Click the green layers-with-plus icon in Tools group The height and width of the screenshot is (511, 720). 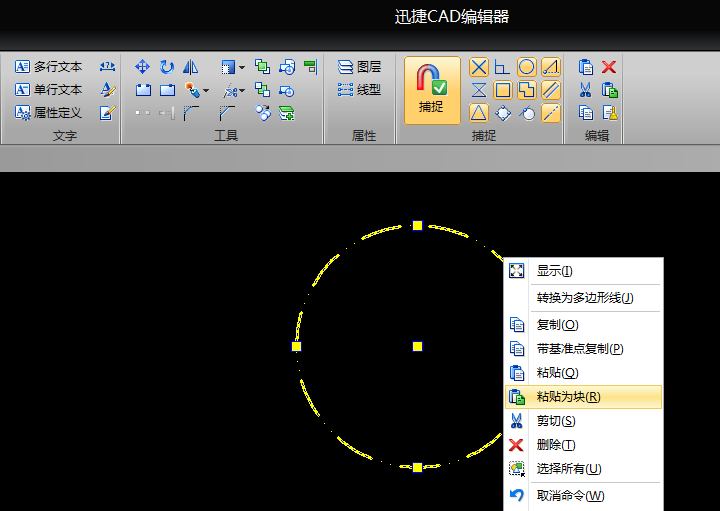click(287, 112)
